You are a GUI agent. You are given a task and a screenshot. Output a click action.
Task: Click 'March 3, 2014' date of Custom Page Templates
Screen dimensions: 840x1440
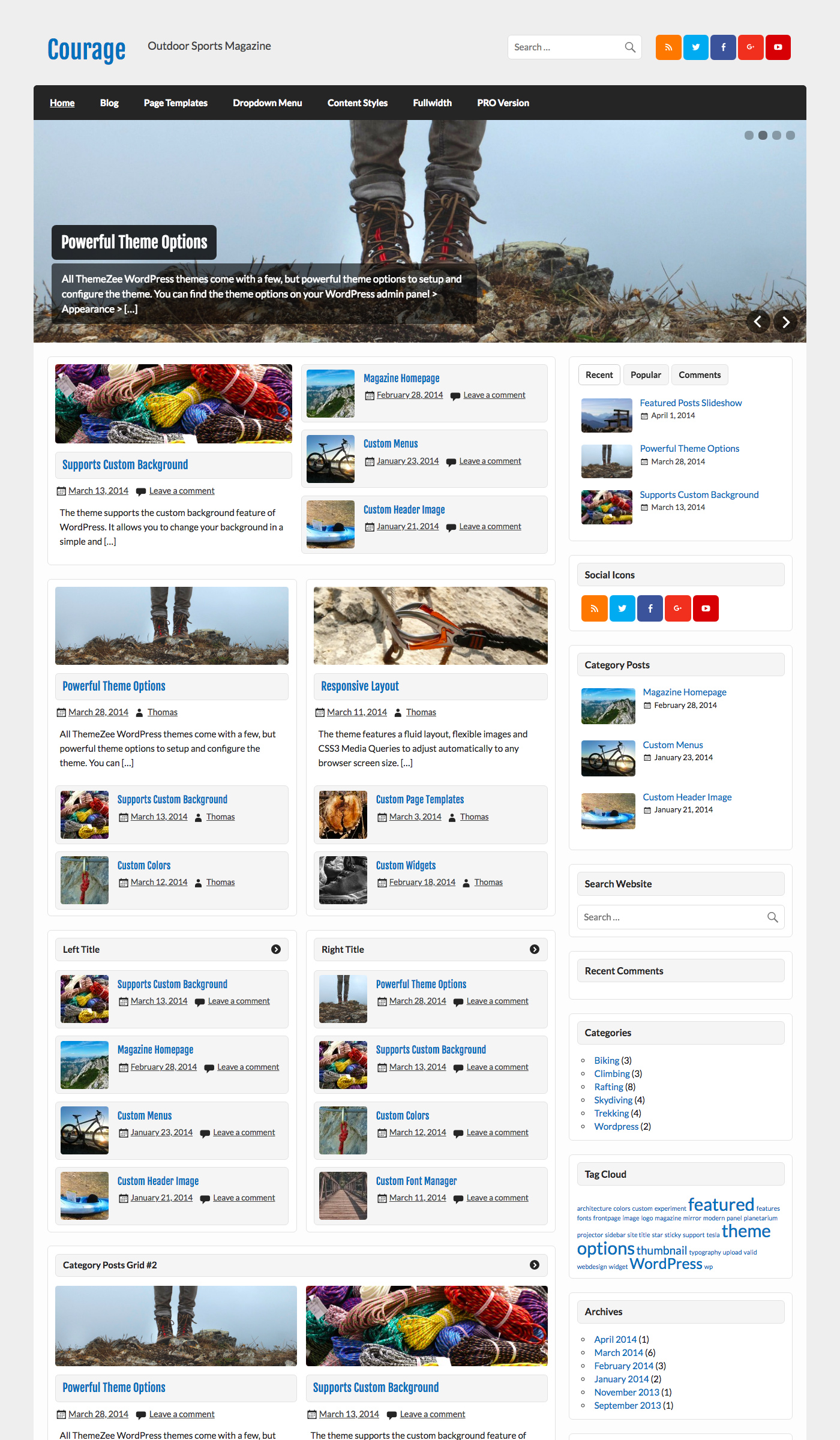415,817
